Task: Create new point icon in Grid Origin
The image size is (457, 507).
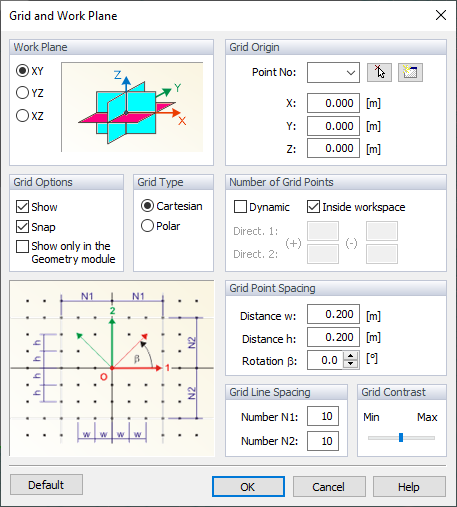Action: (x=410, y=72)
